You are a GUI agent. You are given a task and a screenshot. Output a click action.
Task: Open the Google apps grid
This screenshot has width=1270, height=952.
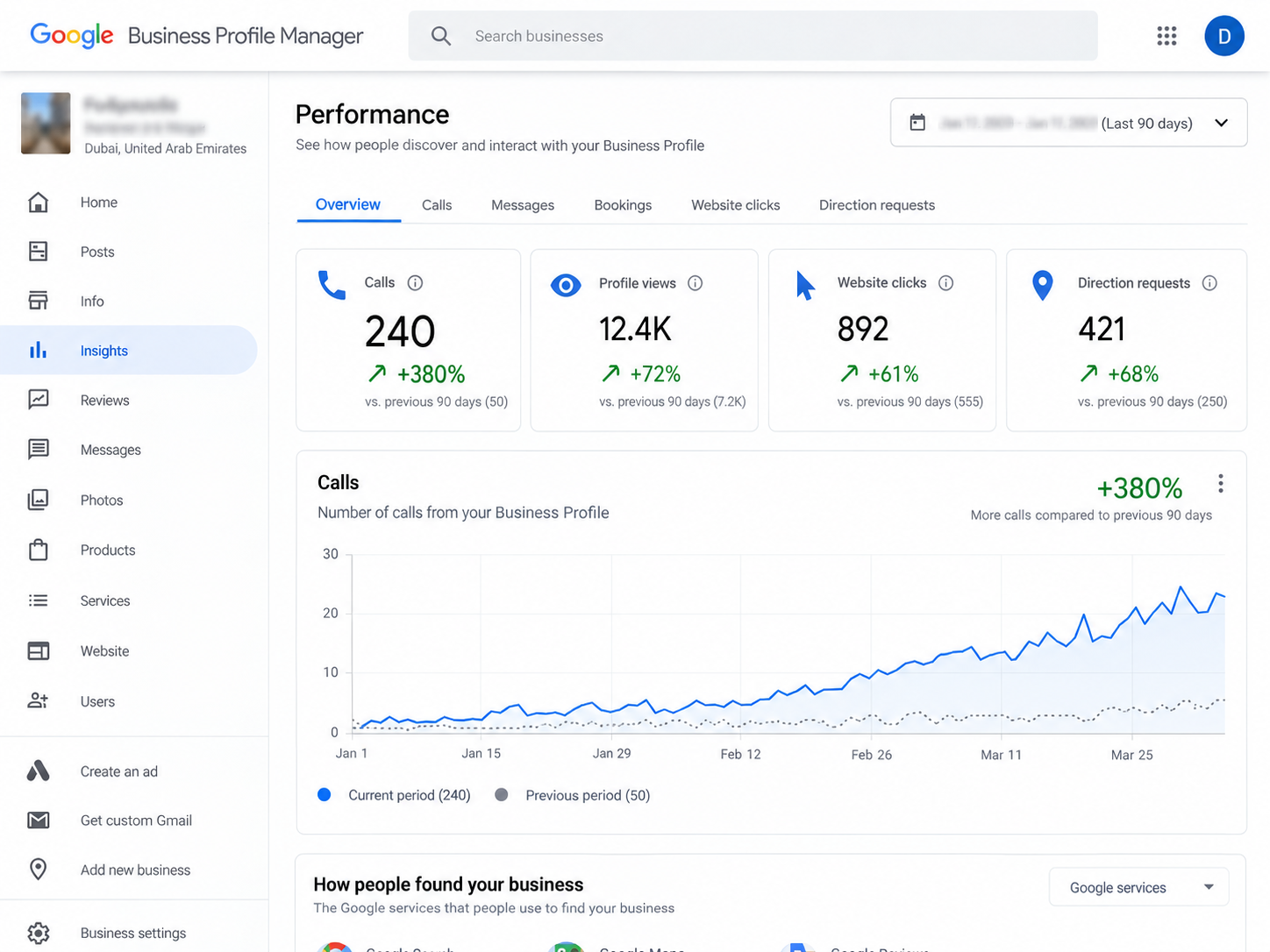pyautogui.click(x=1167, y=36)
